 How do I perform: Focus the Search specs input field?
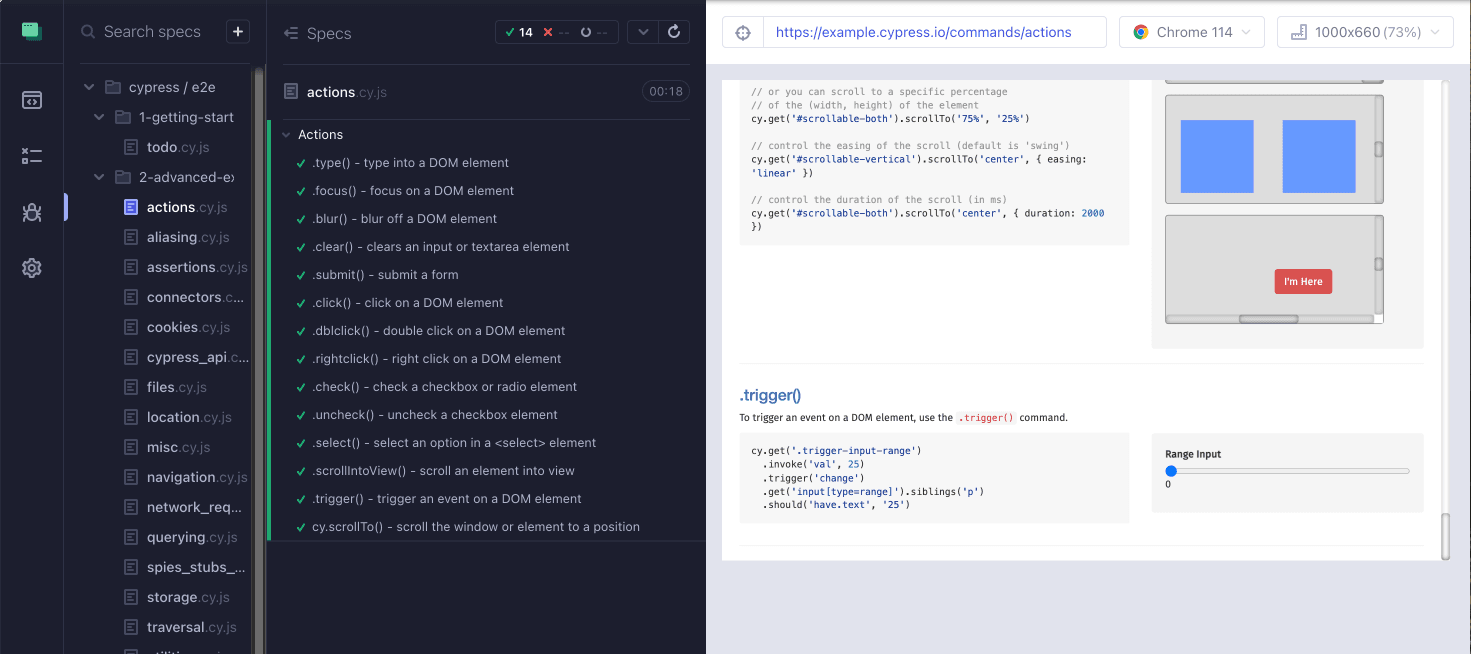152,32
